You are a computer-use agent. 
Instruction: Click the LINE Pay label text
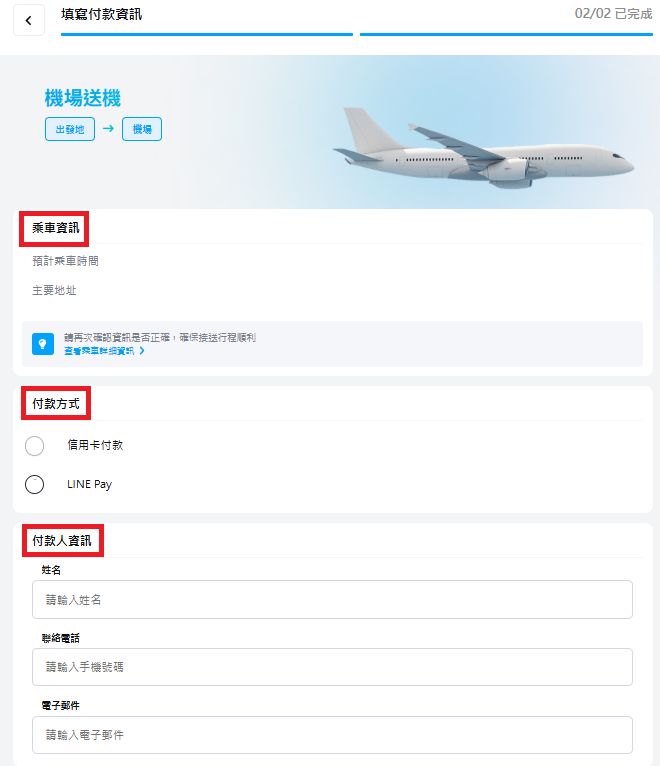tap(89, 484)
